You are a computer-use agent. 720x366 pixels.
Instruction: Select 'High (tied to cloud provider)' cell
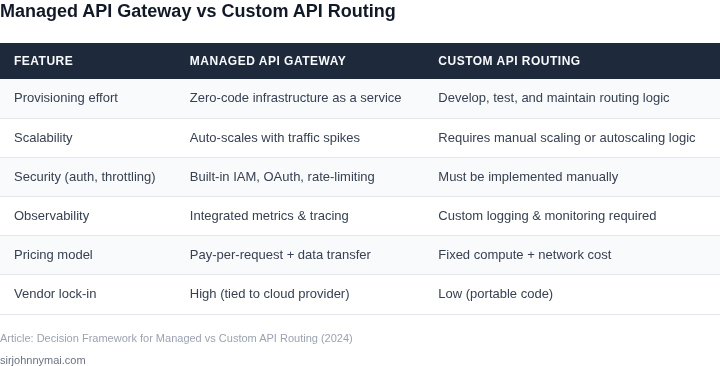(x=270, y=294)
